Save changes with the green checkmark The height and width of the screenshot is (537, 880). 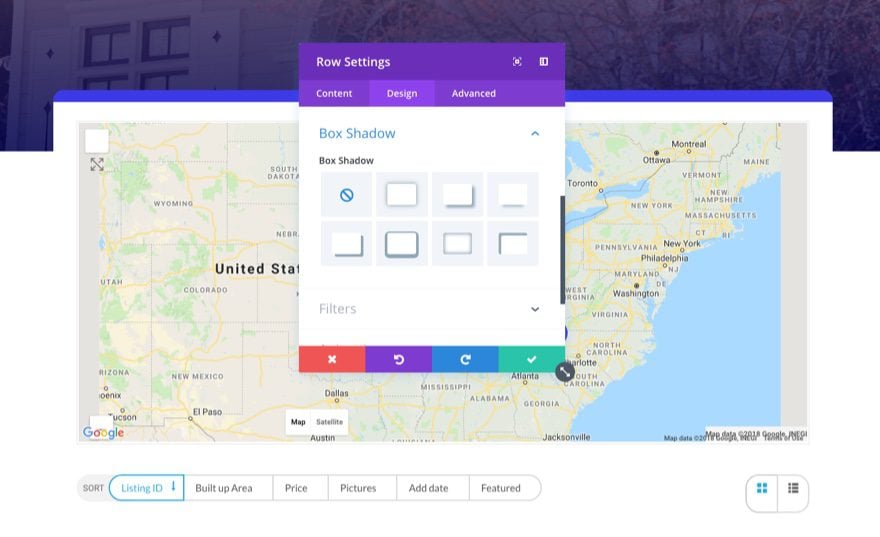[531, 359]
